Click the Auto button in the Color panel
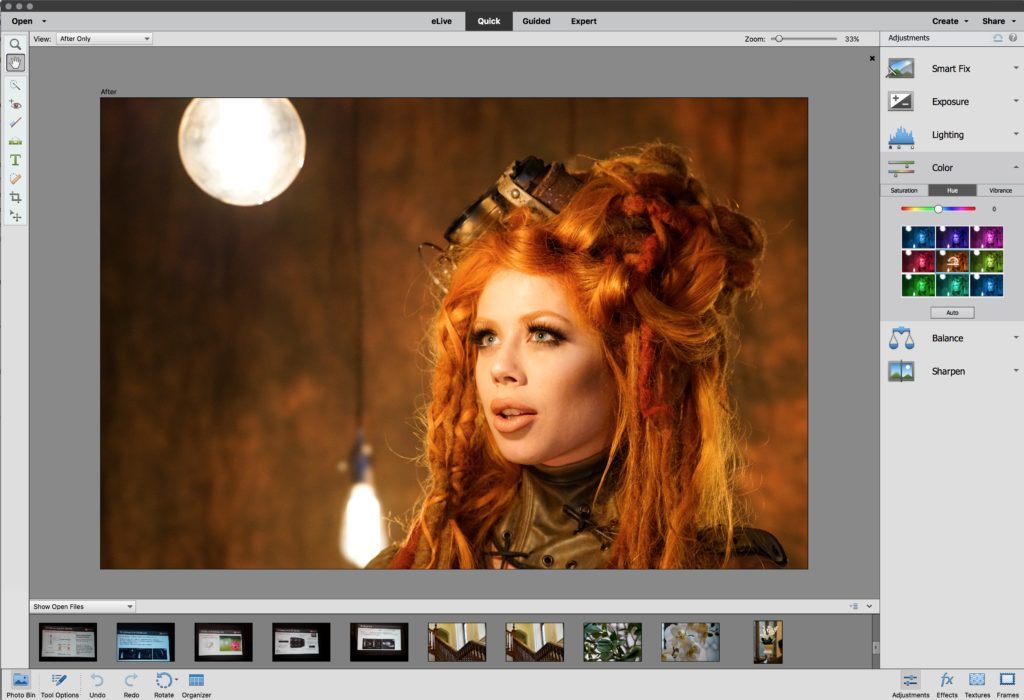This screenshot has width=1024, height=700. point(952,313)
